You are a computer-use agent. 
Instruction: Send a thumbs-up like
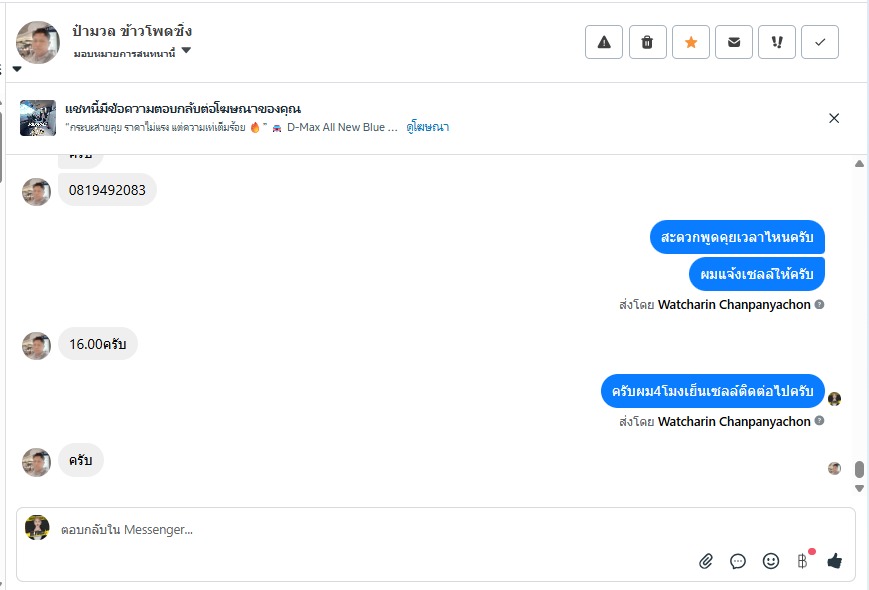click(835, 561)
